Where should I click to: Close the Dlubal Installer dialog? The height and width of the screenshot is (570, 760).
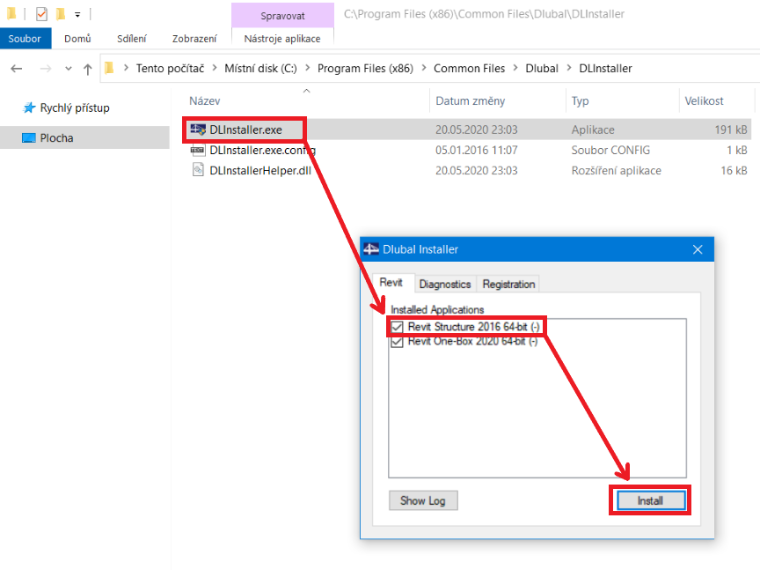coord(697,250)
